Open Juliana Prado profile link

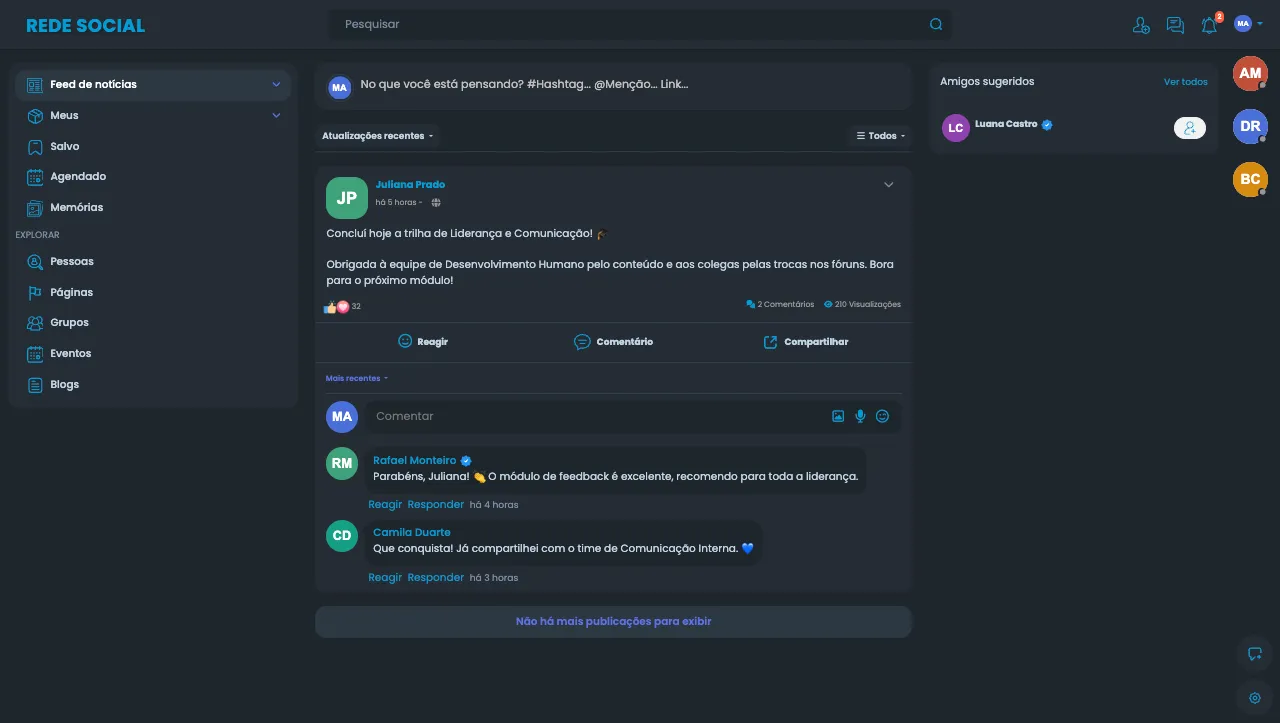coord(410,184)
